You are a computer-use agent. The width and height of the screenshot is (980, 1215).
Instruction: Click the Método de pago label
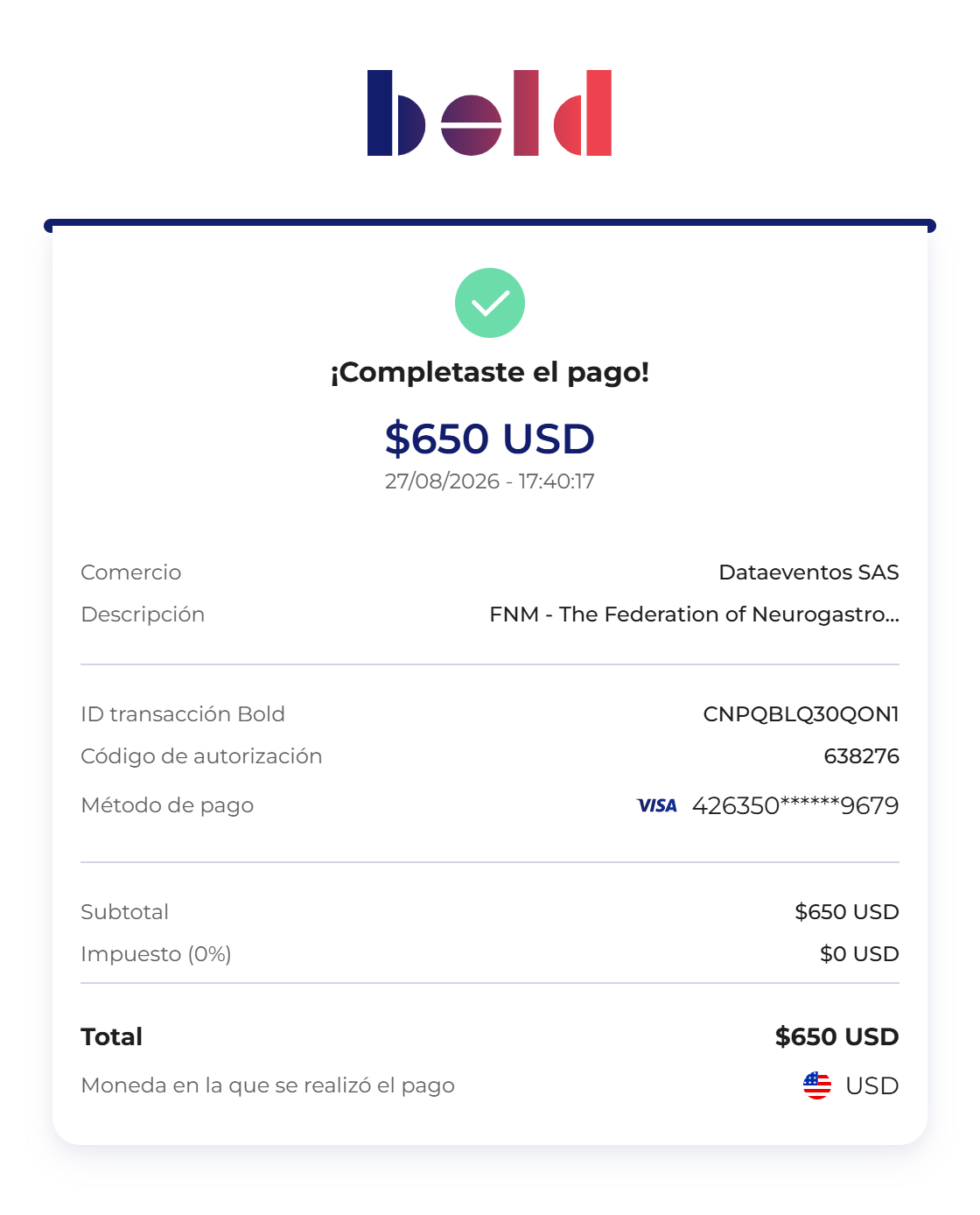167,805
